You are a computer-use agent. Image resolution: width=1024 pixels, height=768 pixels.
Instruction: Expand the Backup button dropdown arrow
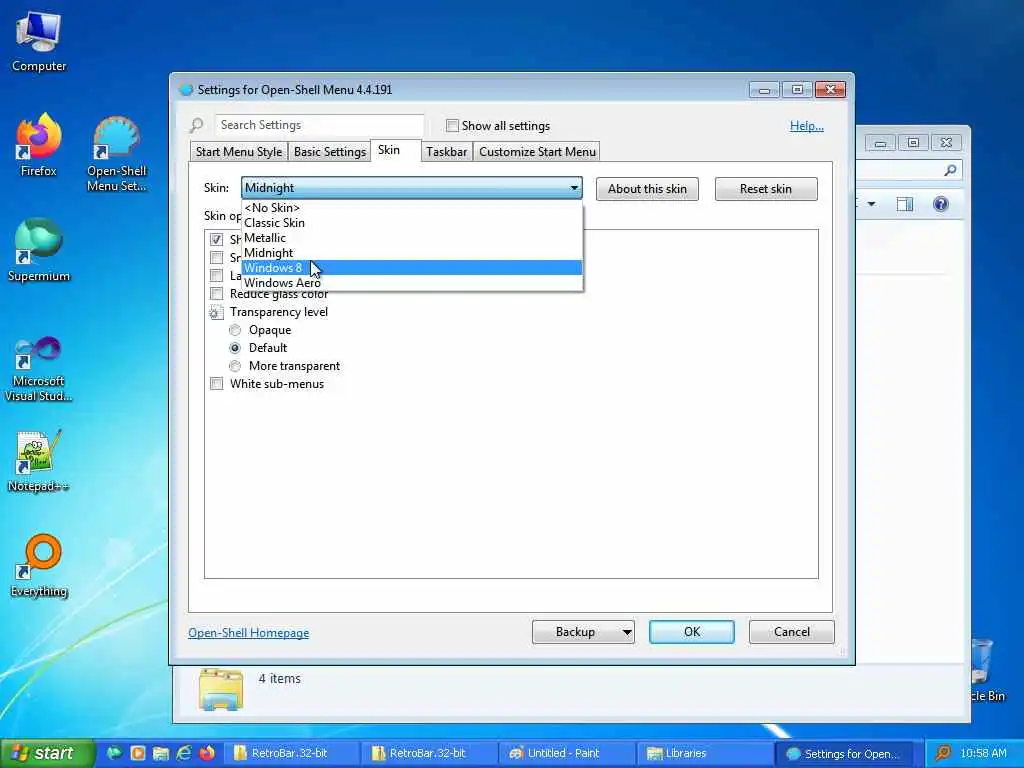pyautogui.click(x=627, y=632)
